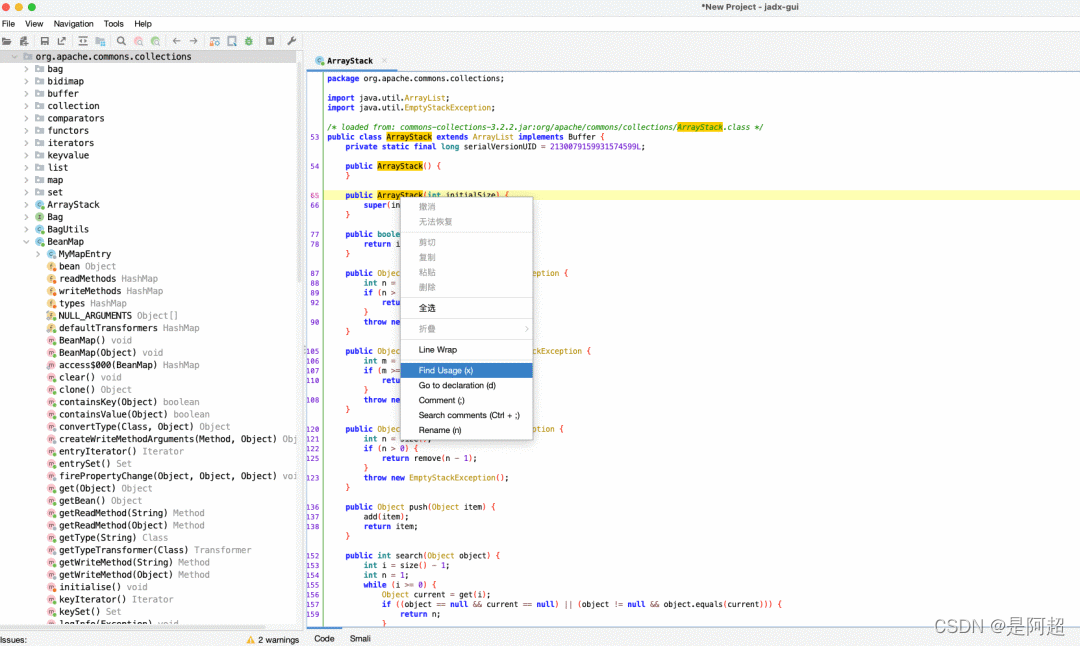Select defaultTransformers field in tree

[108, 329]
